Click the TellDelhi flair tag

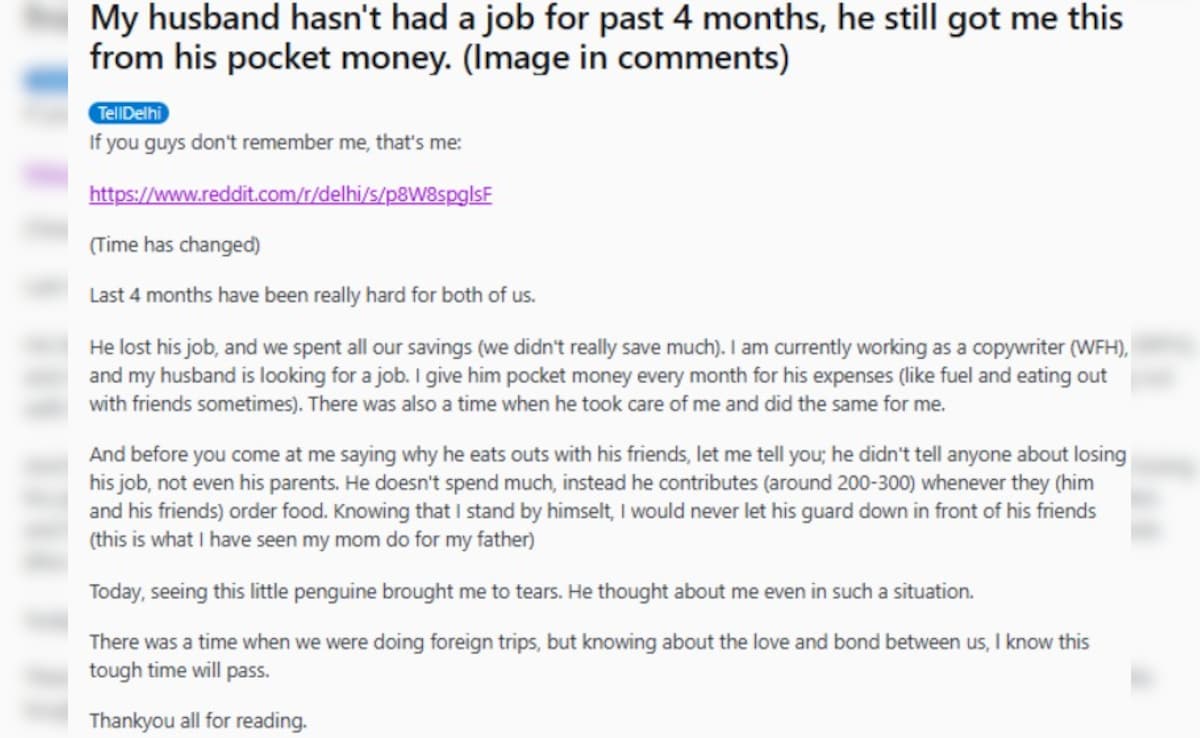click(128, 114)
